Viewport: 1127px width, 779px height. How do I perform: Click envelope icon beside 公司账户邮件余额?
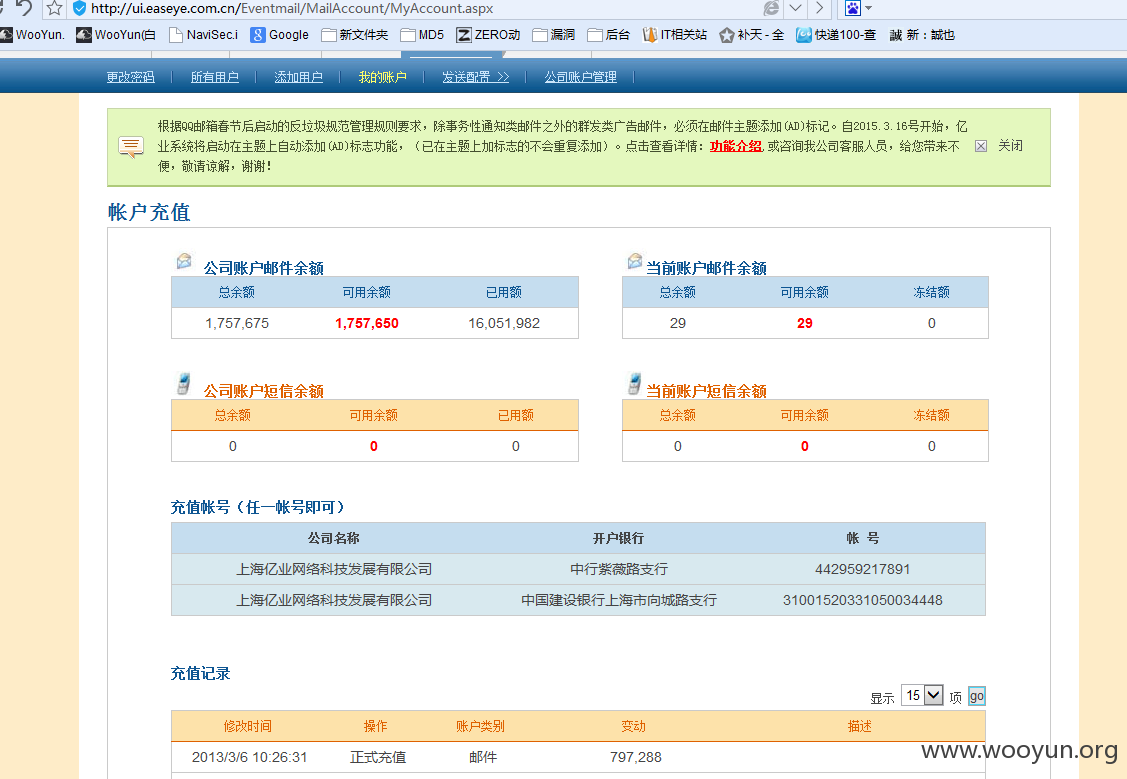point(184,261)
